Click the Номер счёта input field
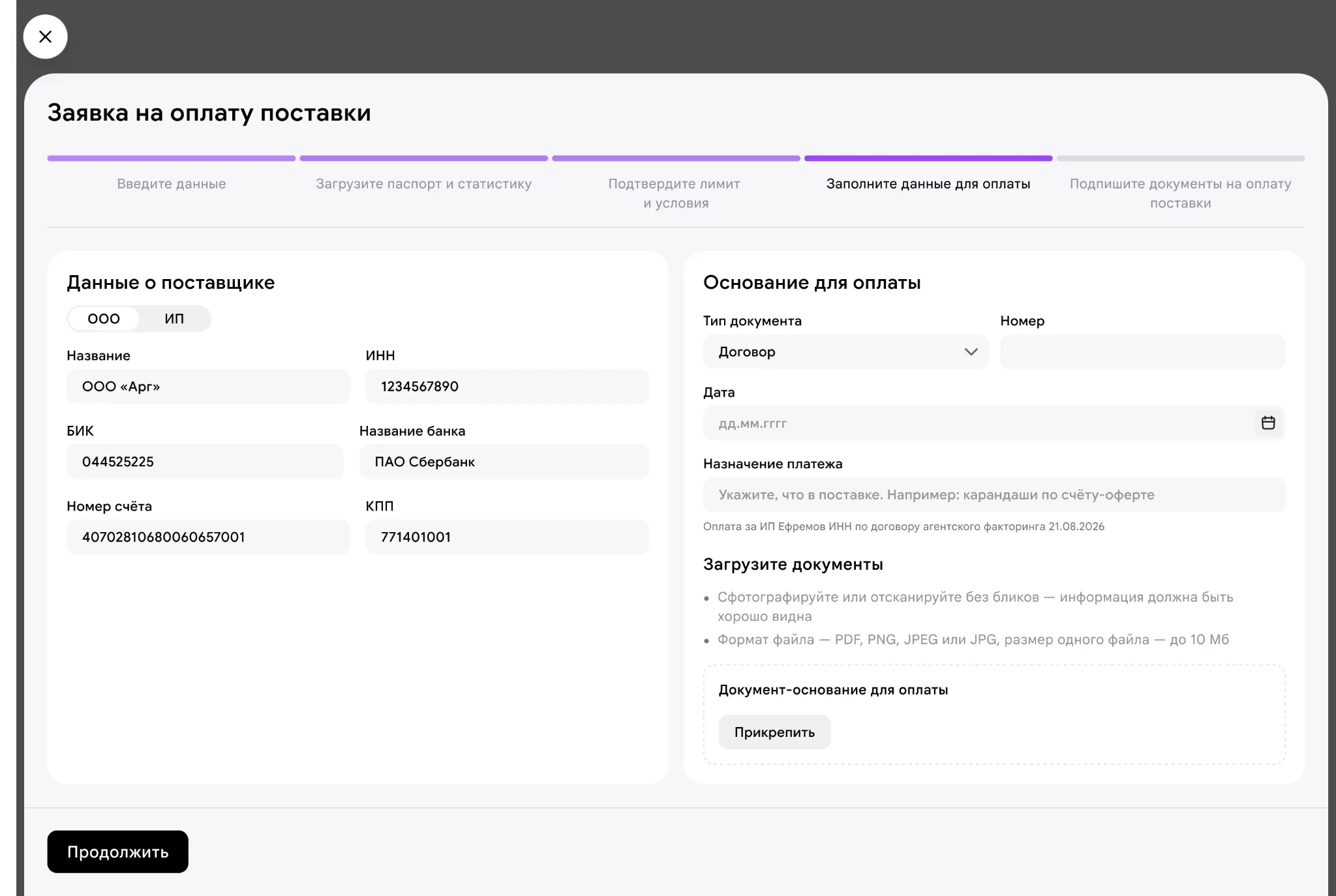 tap(208, 537)
